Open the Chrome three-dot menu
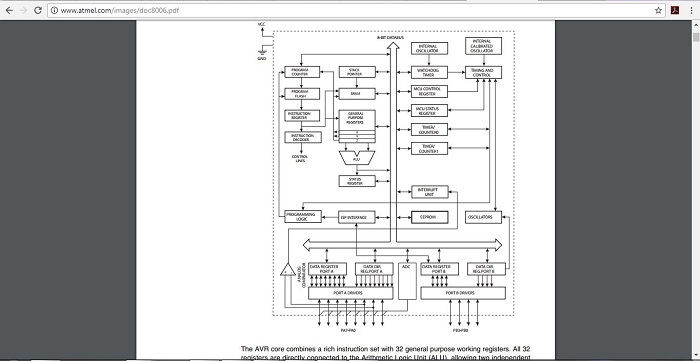The width and height of the screenshot is (700, 361). click(x=691, y=10)
